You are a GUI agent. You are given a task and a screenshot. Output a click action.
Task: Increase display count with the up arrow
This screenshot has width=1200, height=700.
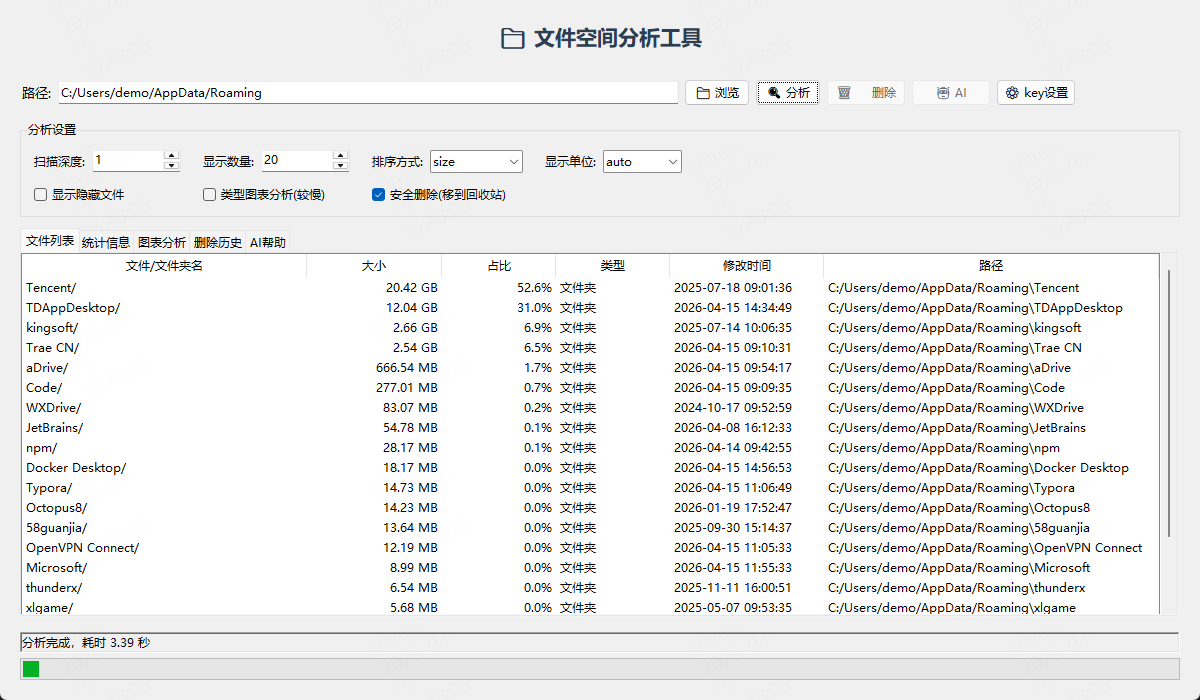pyautogui.click(x=341, y=156)
